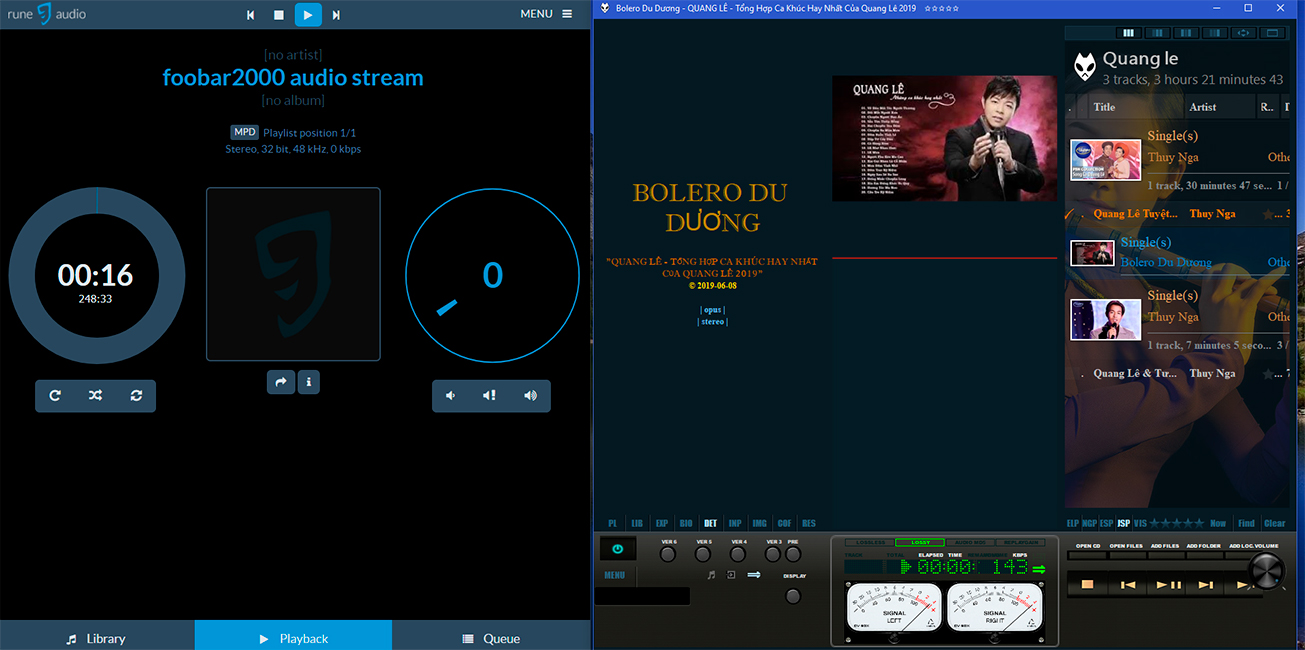Click the VER 4 round knob button

pos(738,553)
